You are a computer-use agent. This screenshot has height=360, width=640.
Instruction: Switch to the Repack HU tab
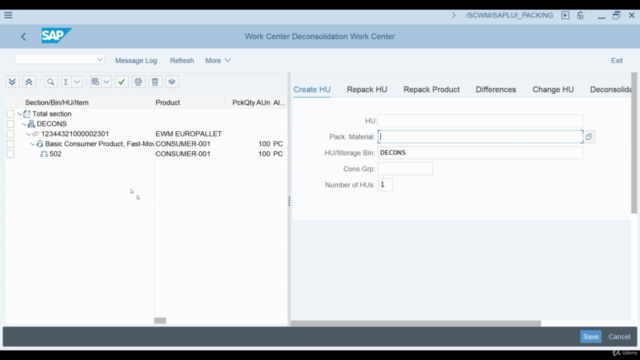click(x=367, y=89)
